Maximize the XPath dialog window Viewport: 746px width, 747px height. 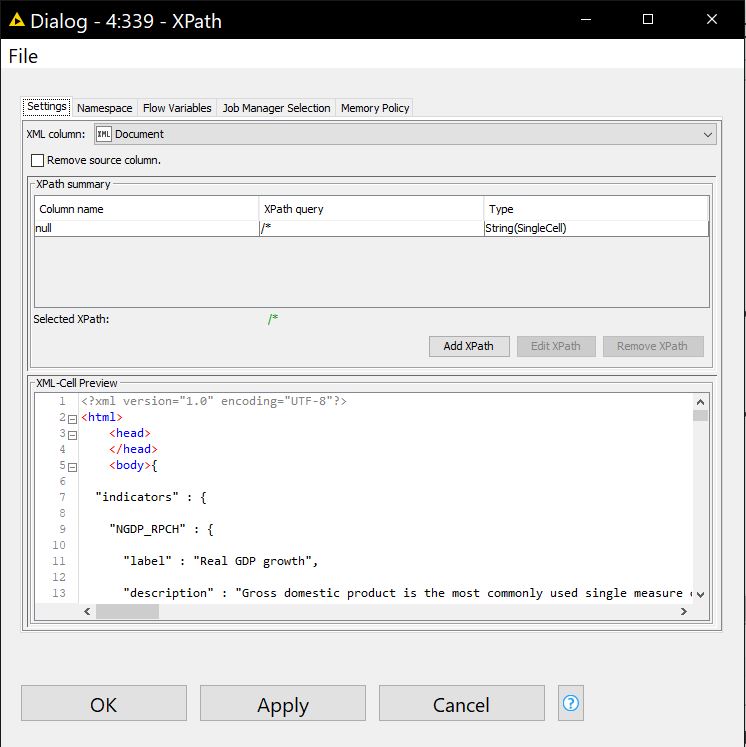pyautogui.click(x=648, y=20)
